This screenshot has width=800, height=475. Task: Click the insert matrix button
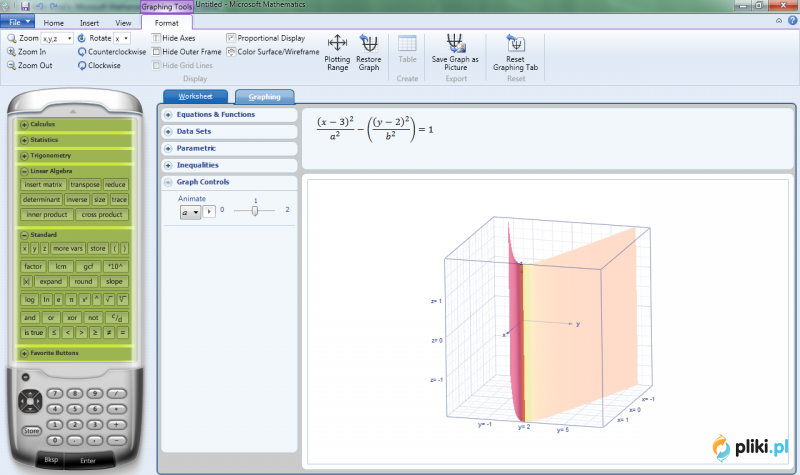click(43, 185)
